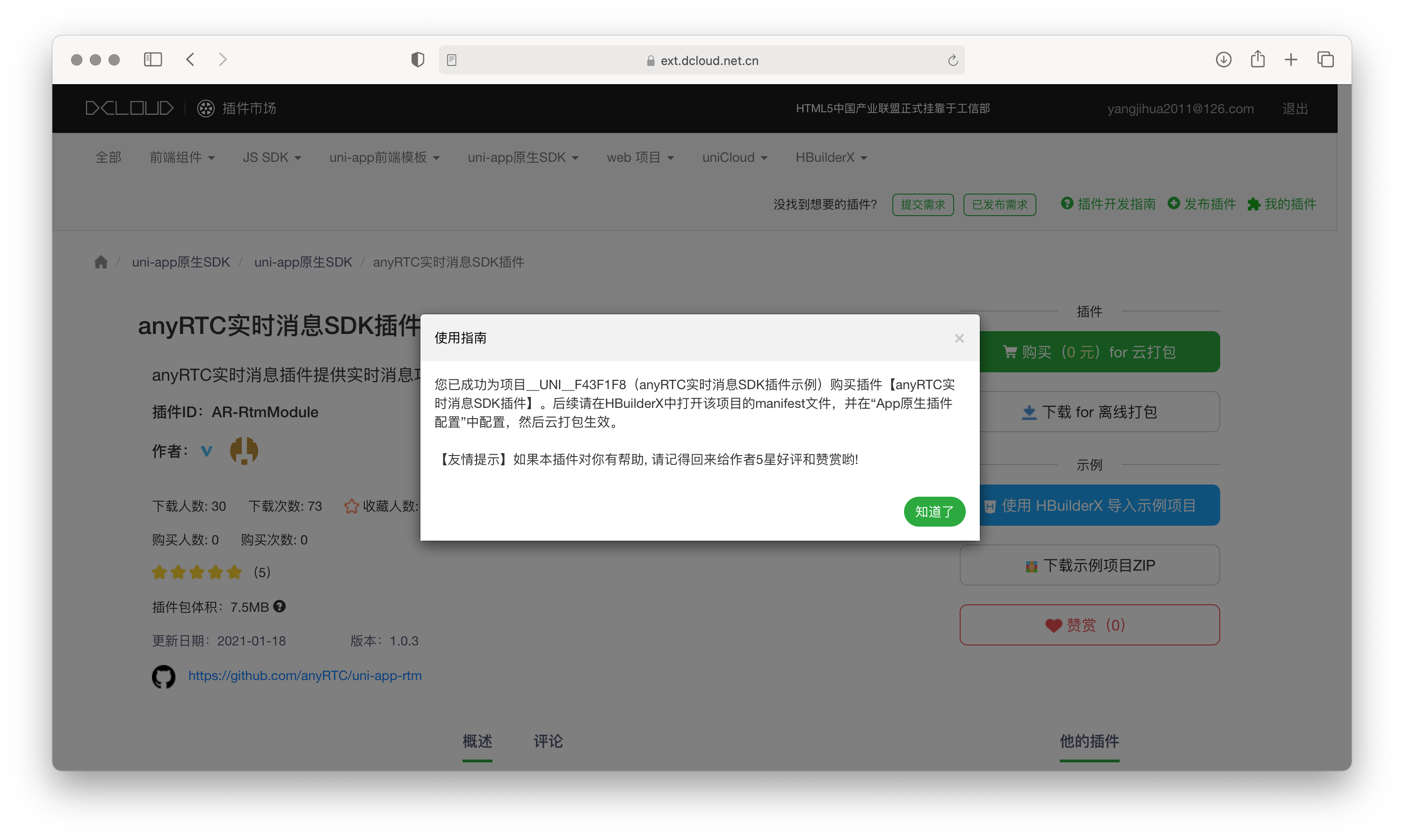Go back to the previous page

tap(190, 59)
